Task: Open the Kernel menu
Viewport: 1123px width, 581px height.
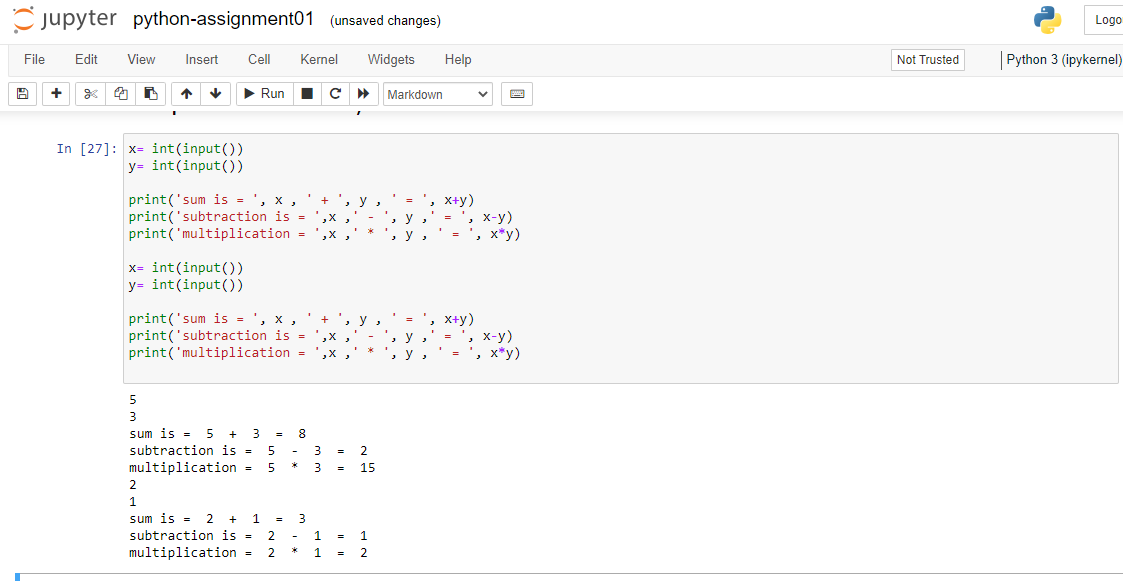Action: coord(319,59)
